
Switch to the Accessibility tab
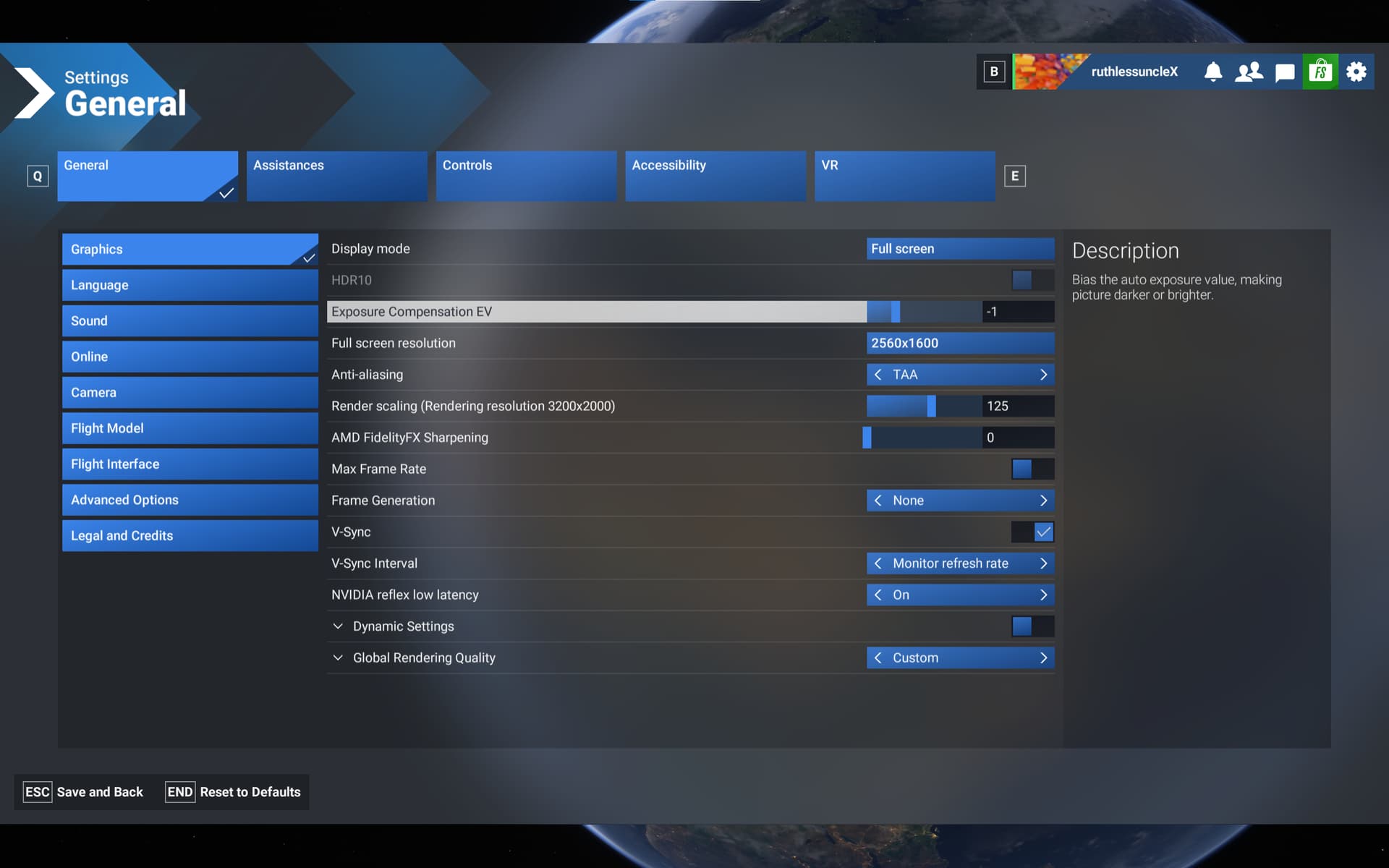point(715,176)
